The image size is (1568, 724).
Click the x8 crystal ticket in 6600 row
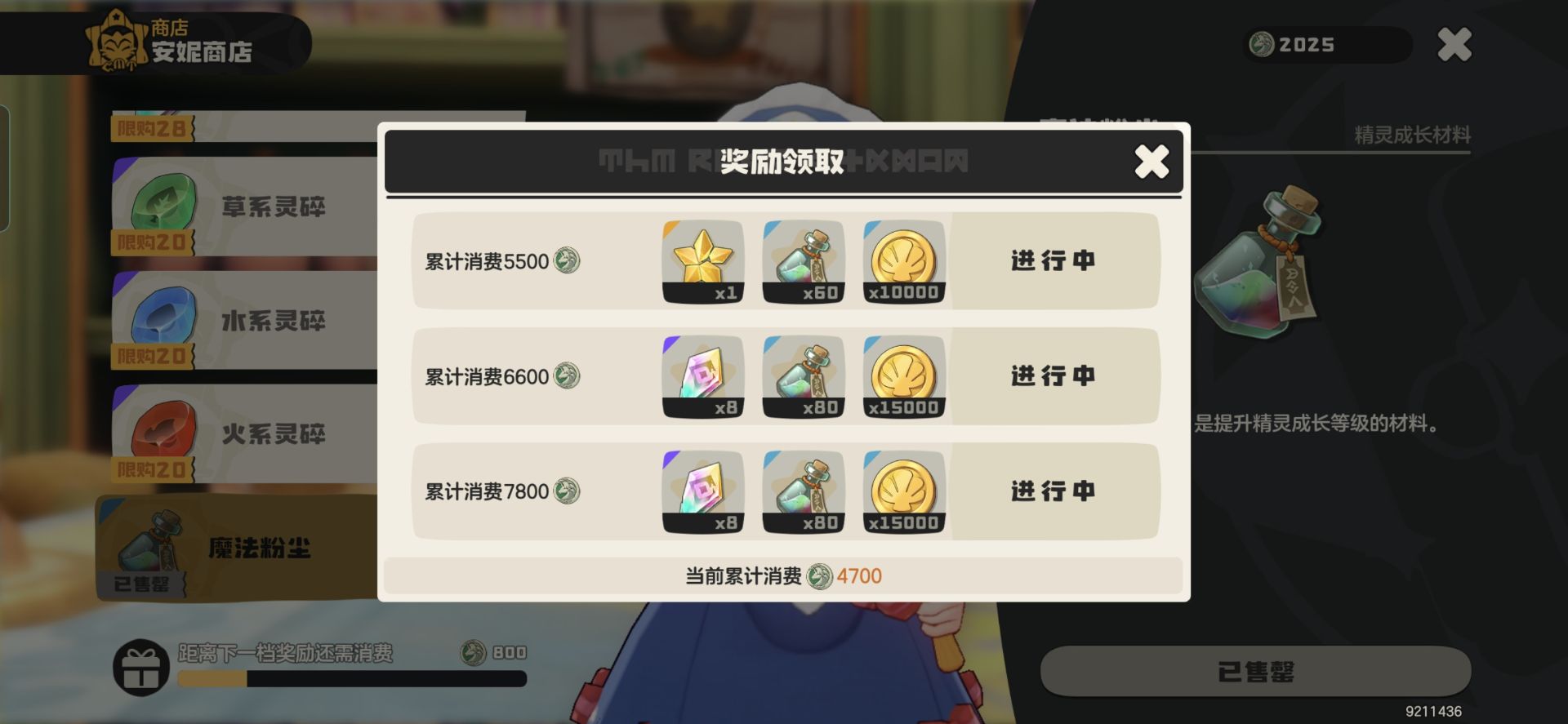[703, 376]
